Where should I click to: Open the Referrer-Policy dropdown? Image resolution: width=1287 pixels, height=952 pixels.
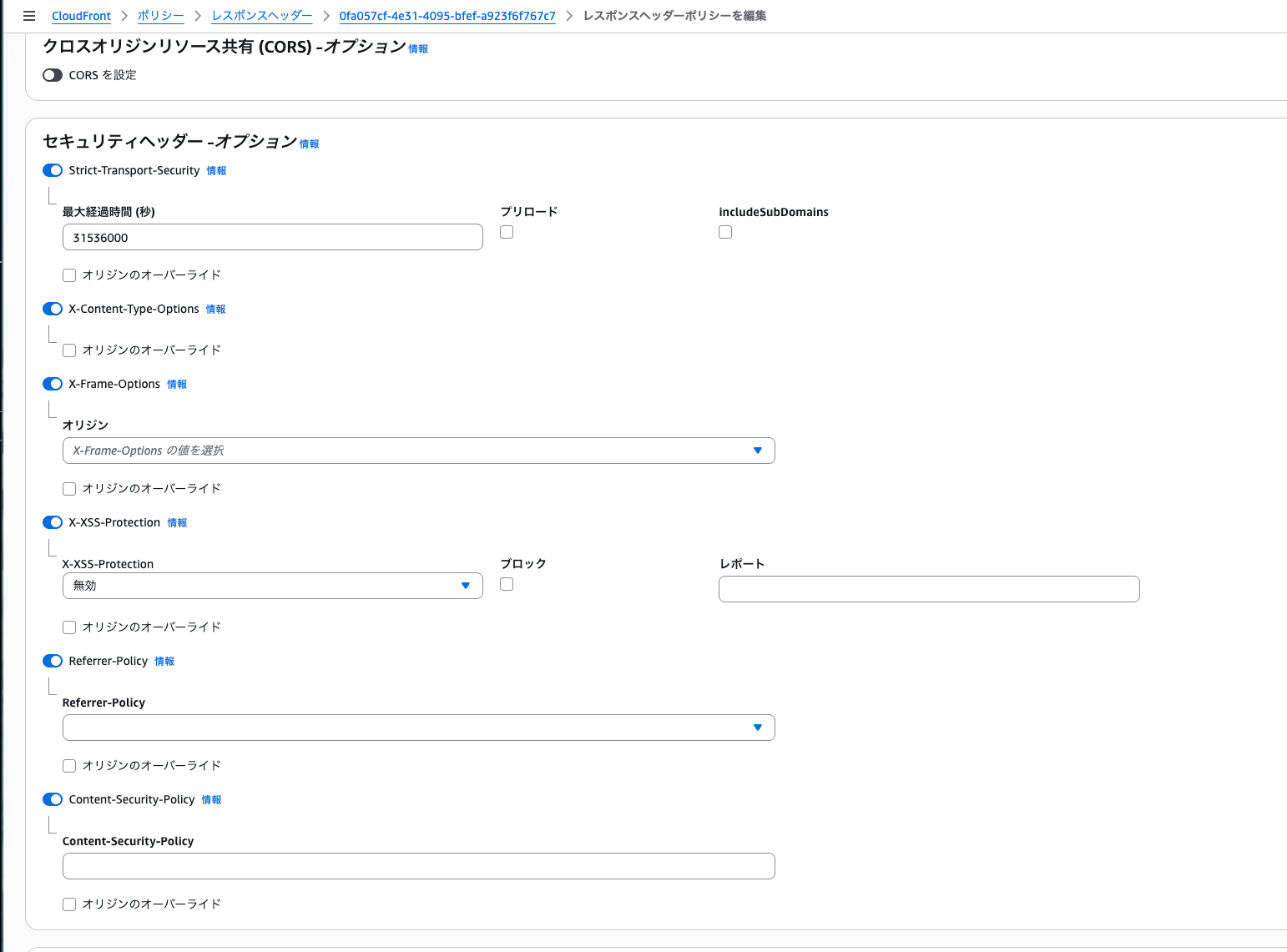418,728
